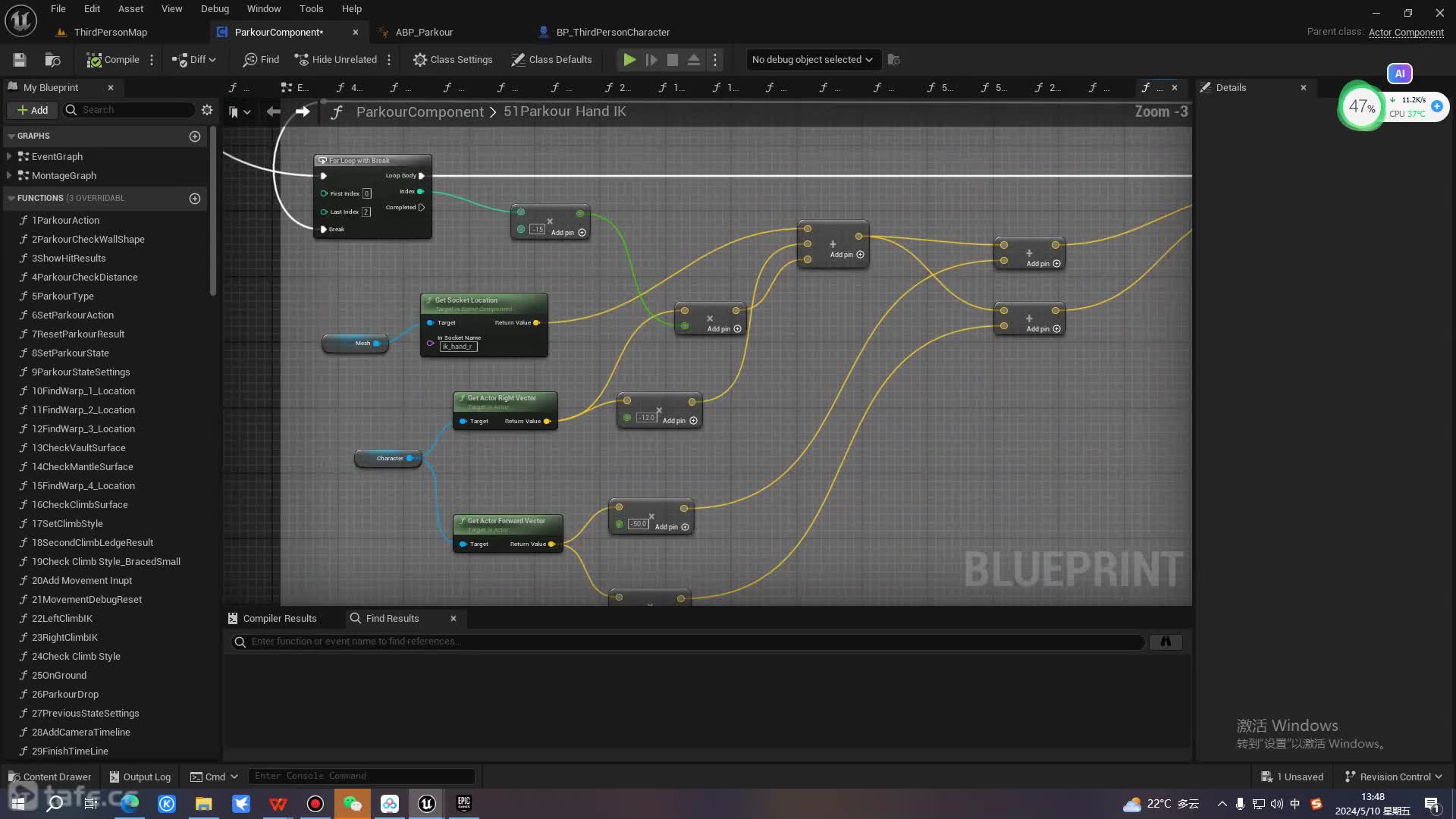Add new function with plus icon
Viewport: 1456px width, 819px height.
[x=195, y=198]
